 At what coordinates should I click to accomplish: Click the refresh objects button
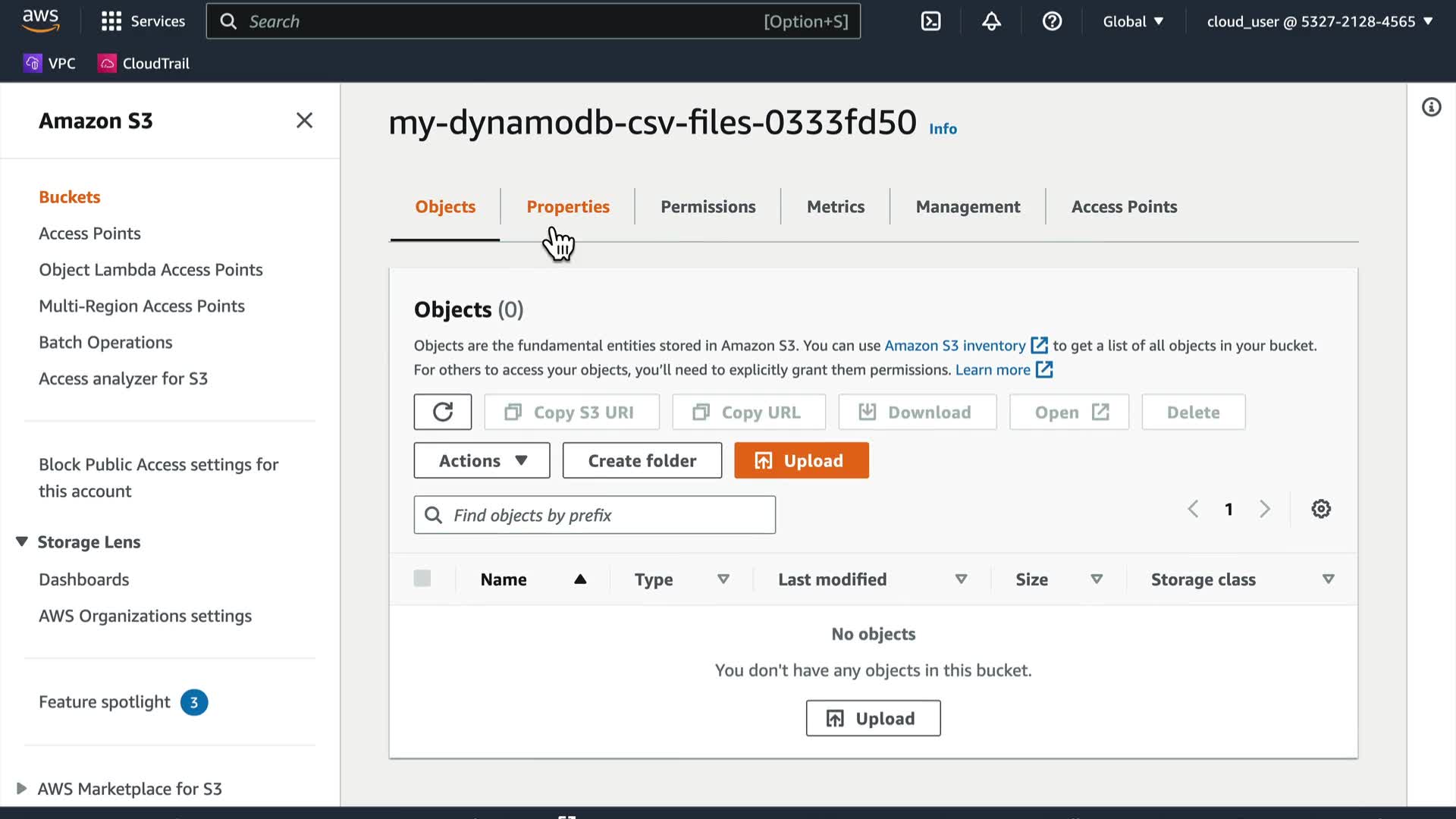pyautogui.click(x=443, y=412)
